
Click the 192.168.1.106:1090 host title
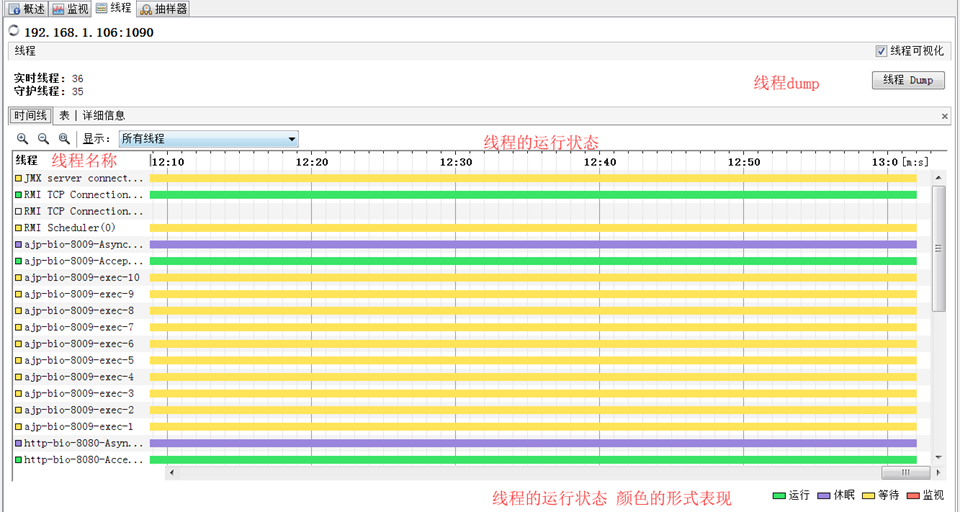click(x=89, y=32)
